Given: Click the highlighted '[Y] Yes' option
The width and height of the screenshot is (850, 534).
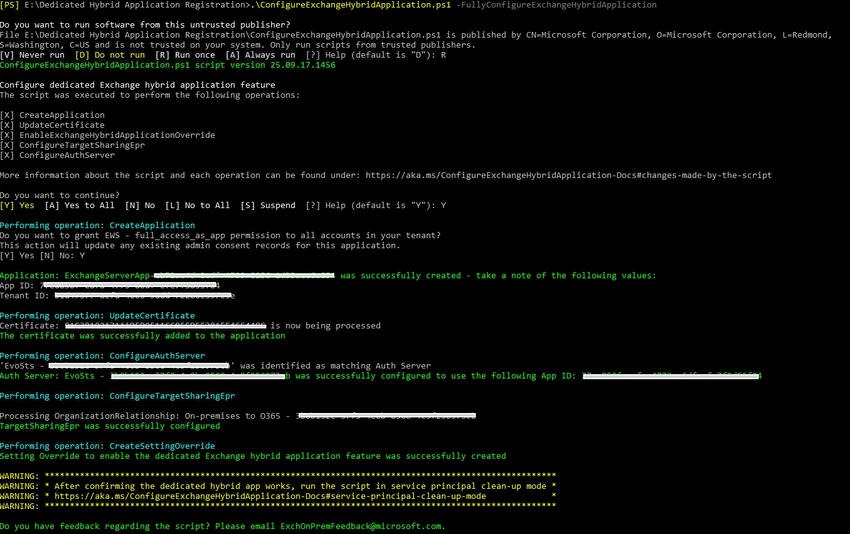Looking at the screenshot, I should 17,205.
